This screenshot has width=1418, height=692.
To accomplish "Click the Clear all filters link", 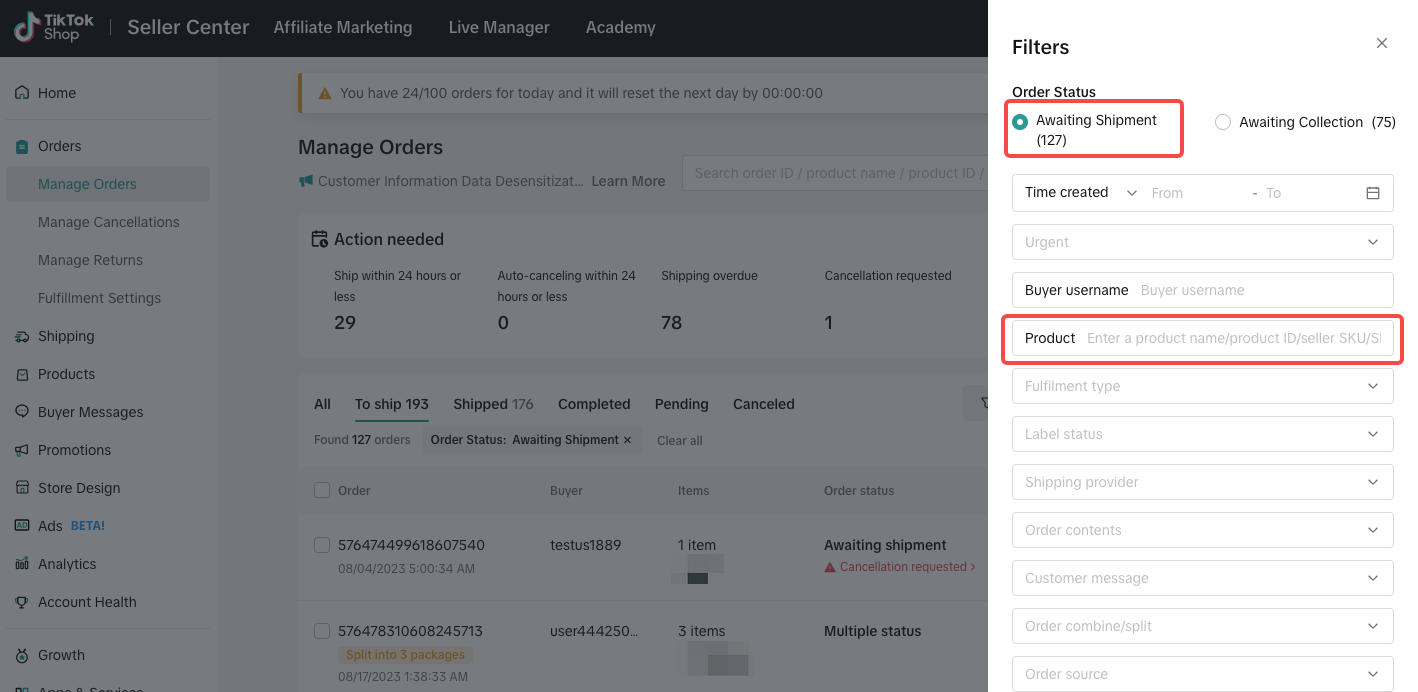I will (x=680, y=441).
